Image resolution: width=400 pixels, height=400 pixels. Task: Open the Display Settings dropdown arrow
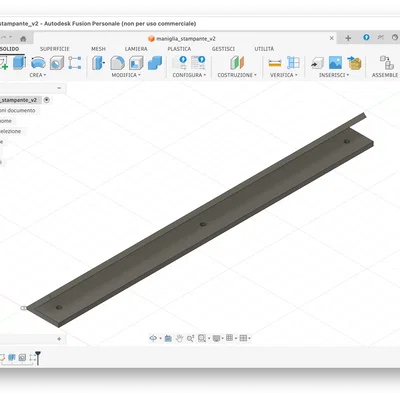click(x=223, y=339)
